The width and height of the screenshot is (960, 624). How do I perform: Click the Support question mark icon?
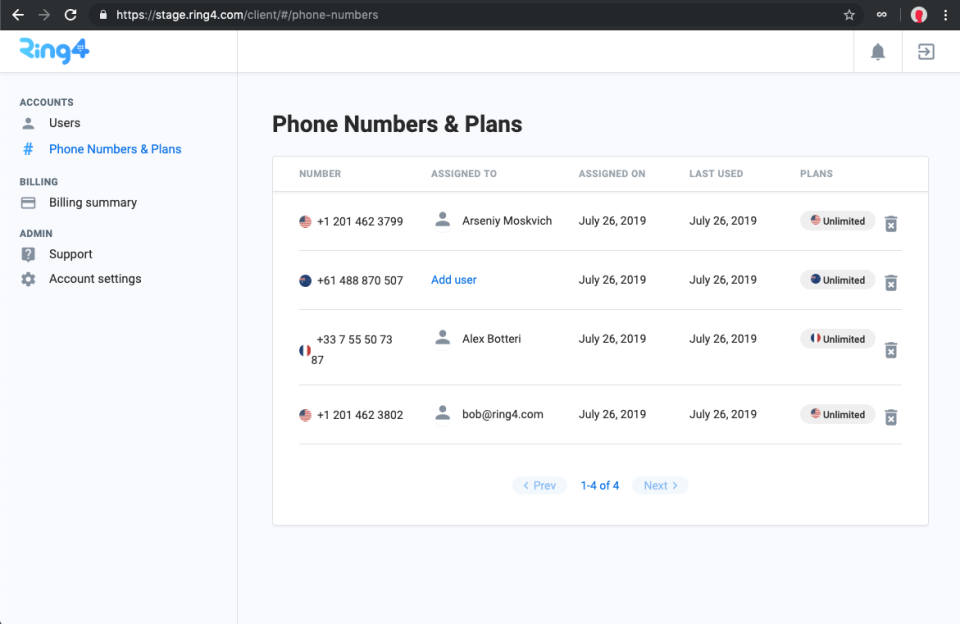pos(27,253)
